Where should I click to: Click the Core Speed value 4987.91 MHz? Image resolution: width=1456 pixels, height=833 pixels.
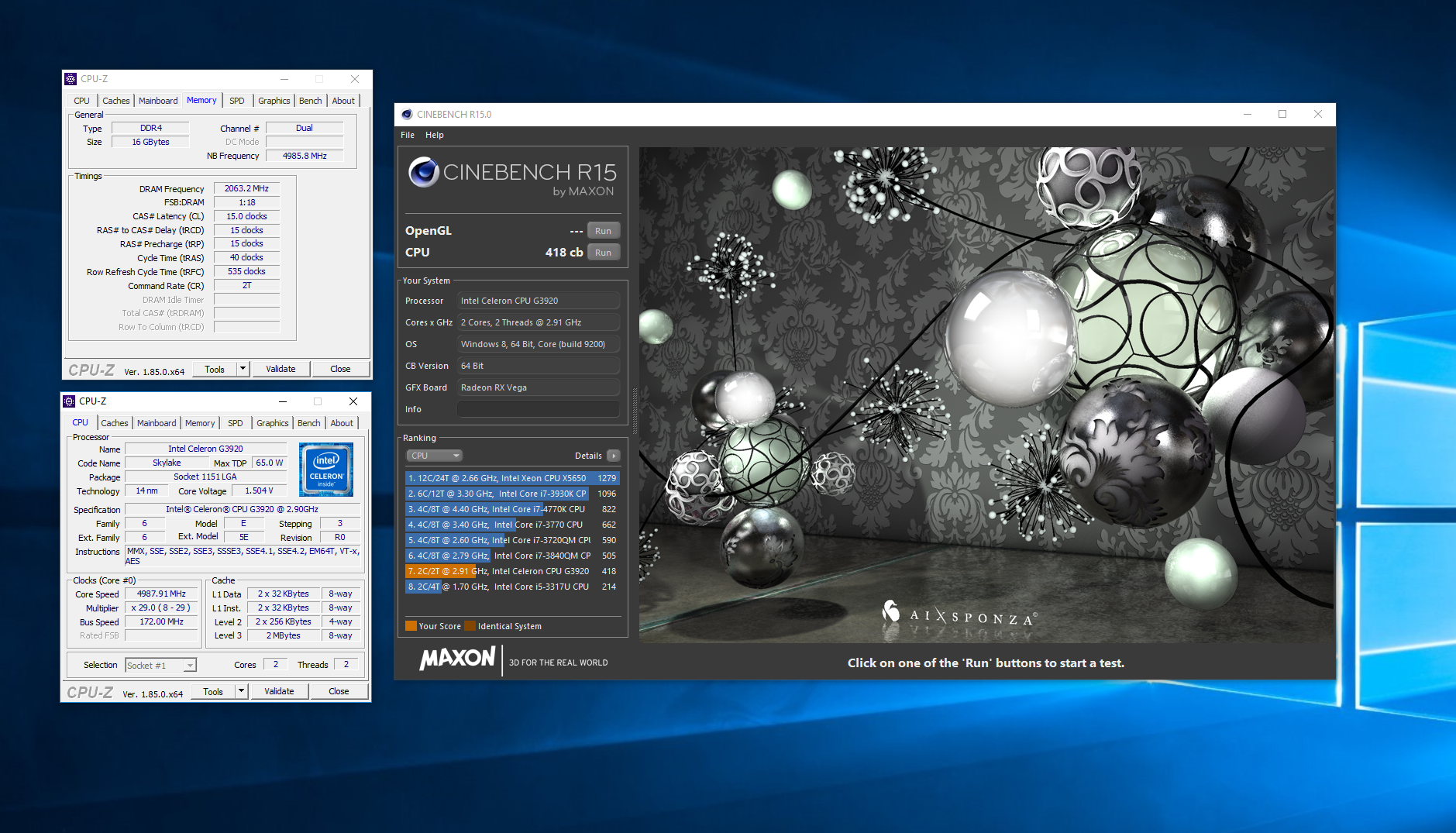(x=161, y=594)
